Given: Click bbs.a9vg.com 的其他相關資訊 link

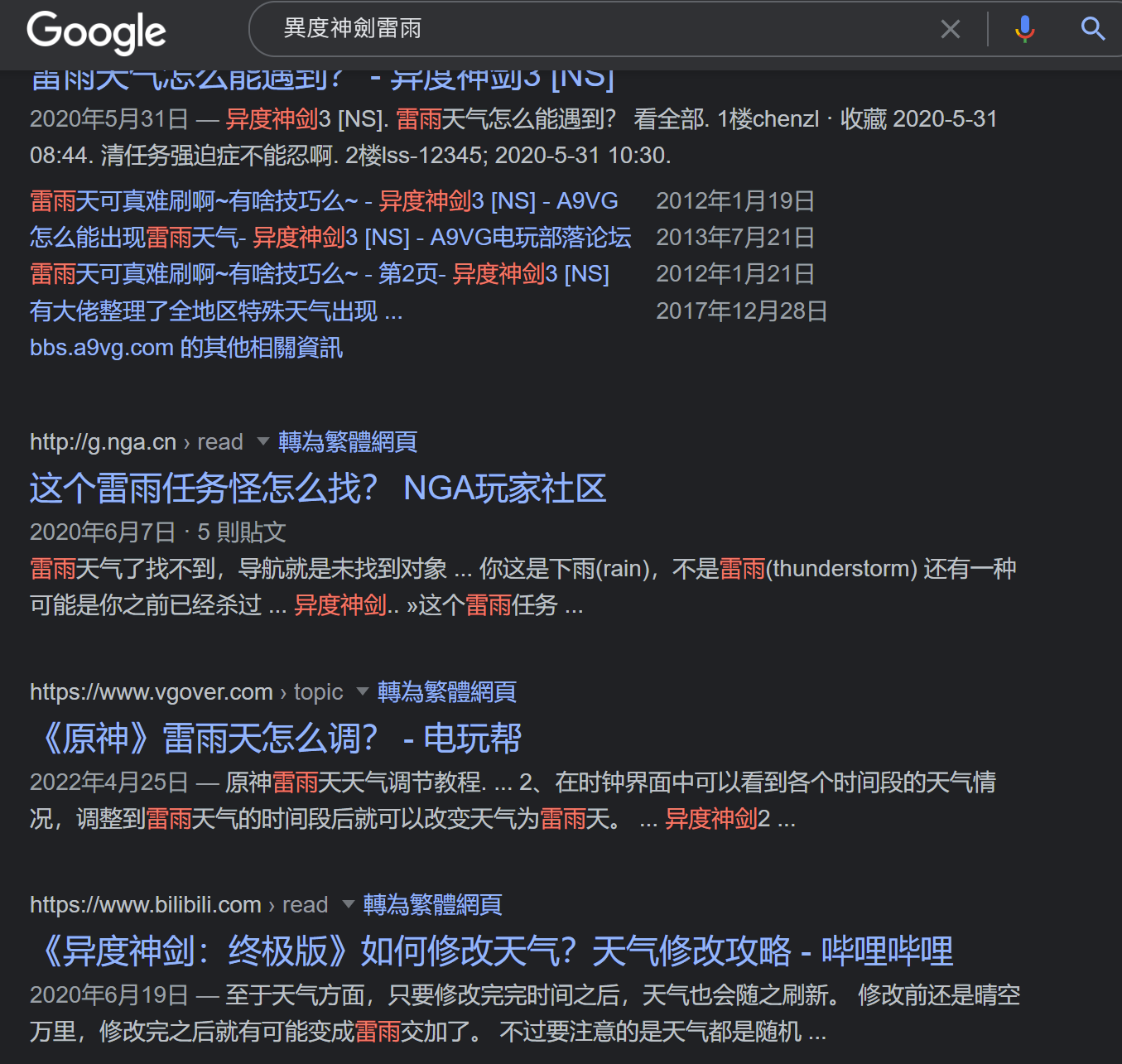Looking at the screenshot, I should [x=186, y=348].
